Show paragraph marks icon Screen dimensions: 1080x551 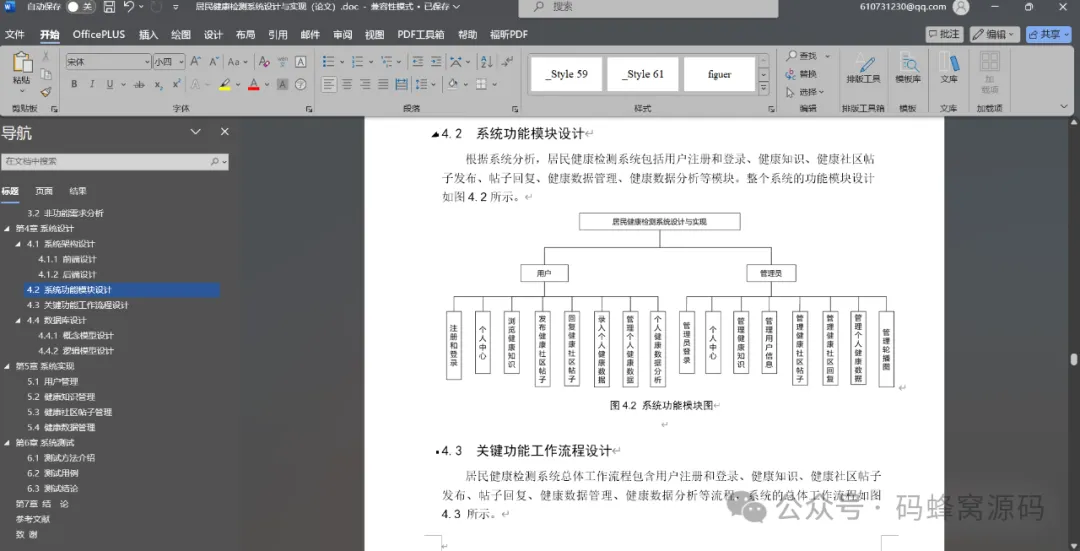click(x=508, y=61)
